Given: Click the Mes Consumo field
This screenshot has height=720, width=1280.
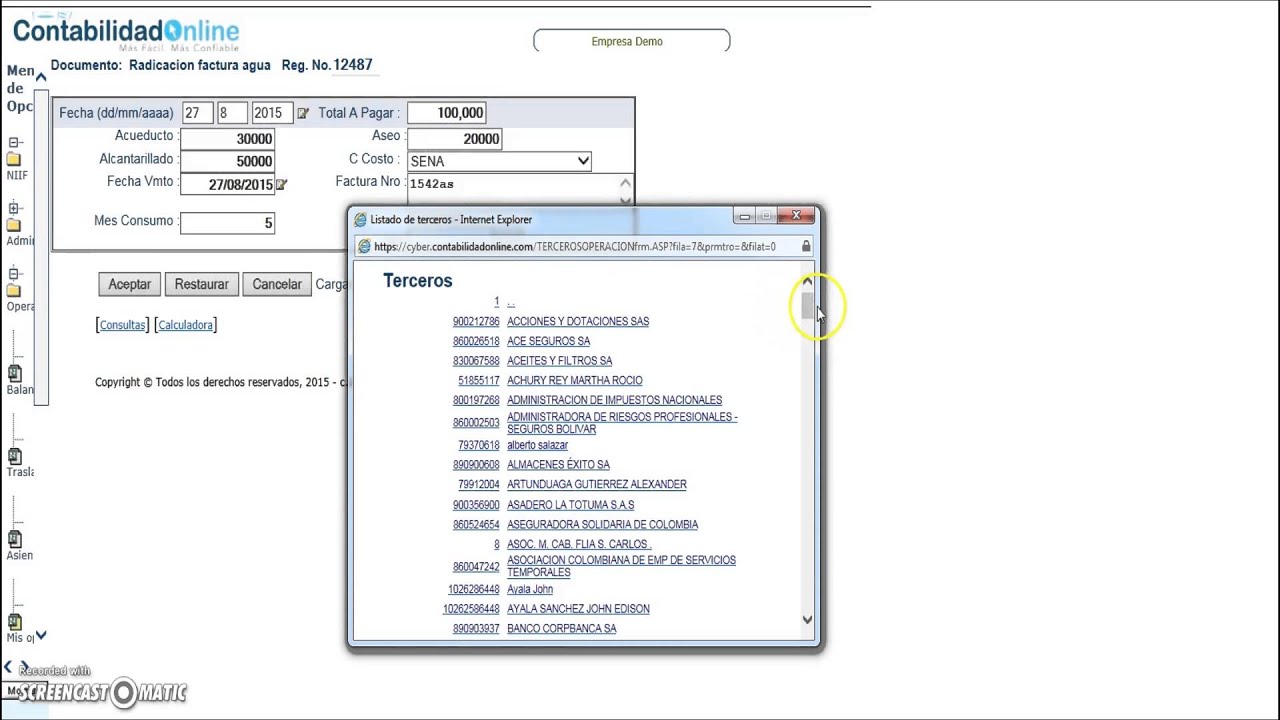Looking at the screenshot, I should 227,223.
